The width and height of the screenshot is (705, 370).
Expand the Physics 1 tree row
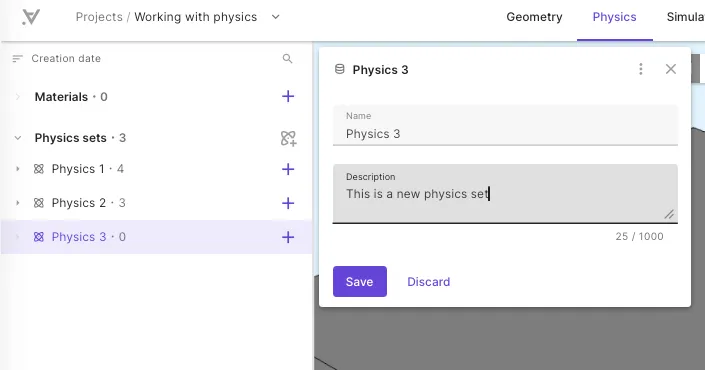pyautogui.click(x=18, y=169)
